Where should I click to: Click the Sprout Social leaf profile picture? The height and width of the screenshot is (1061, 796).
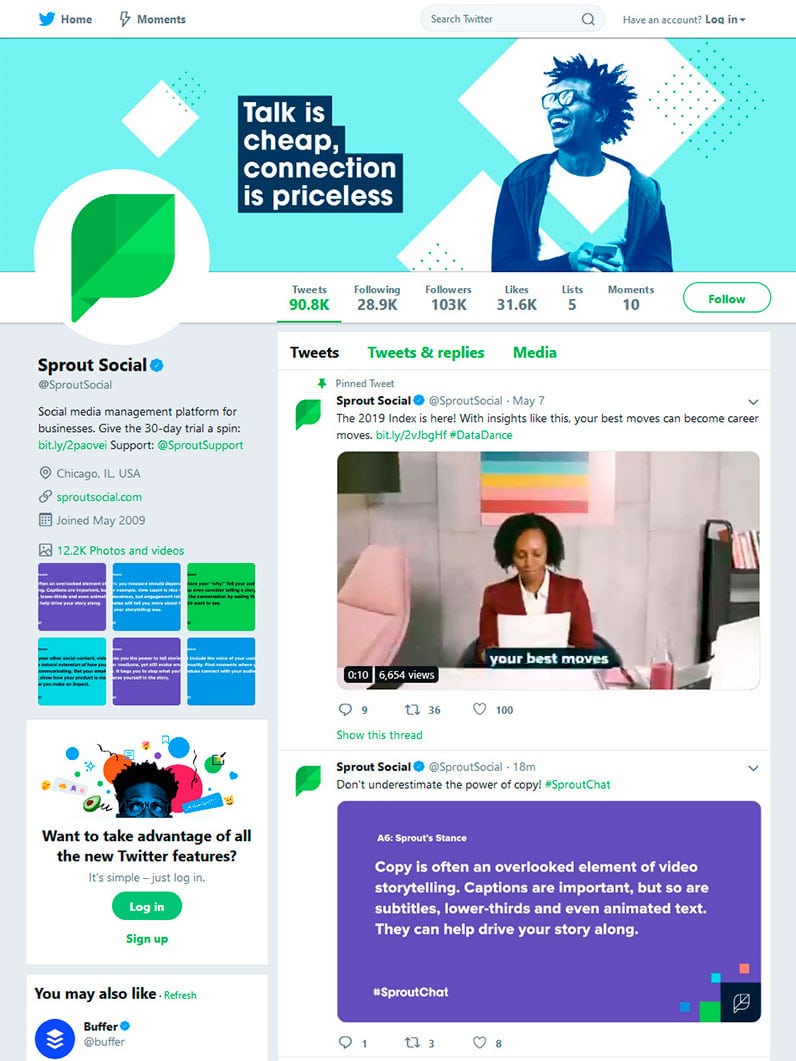(x=123, y=257)
